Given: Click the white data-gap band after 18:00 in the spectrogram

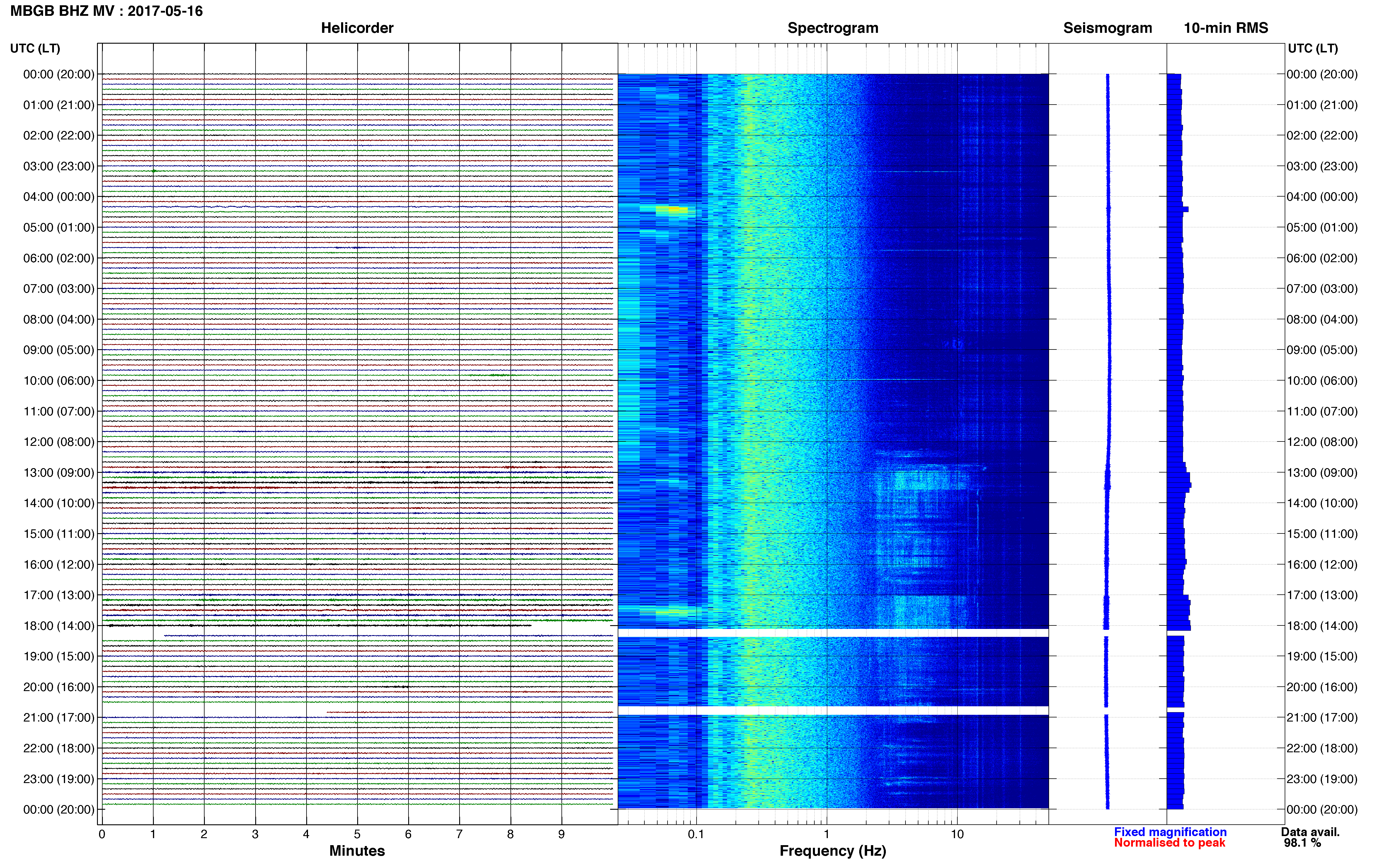Looking at the screenshot, I should [833, 633].
